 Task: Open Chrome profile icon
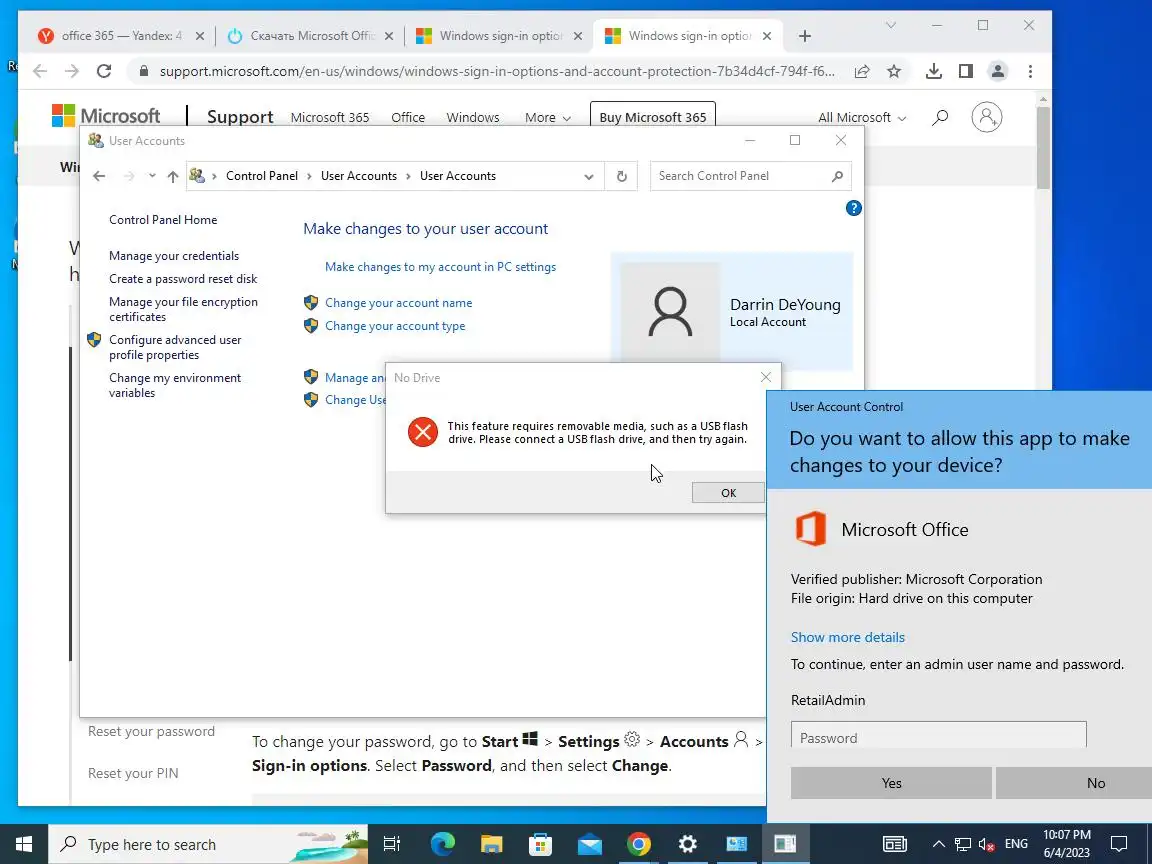click(998, 71)
